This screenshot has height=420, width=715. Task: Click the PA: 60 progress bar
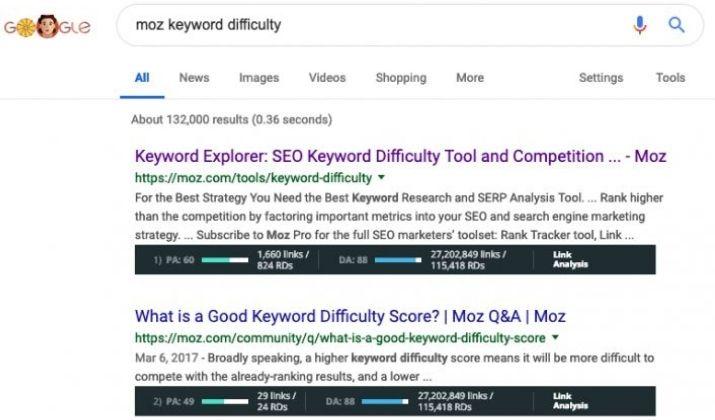click(225, 260)
